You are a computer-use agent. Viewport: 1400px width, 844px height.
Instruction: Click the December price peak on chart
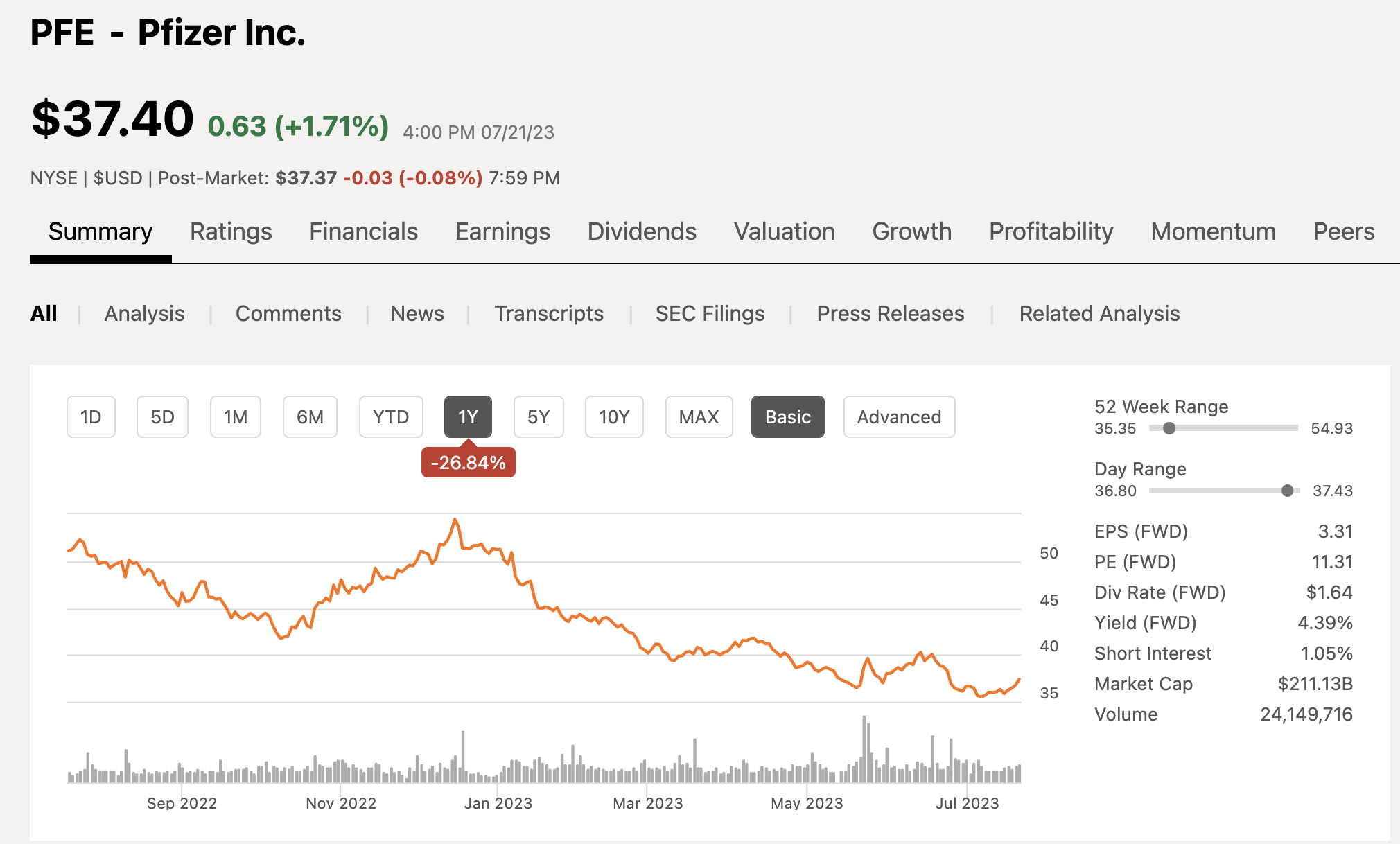click(x=455, y=519)
